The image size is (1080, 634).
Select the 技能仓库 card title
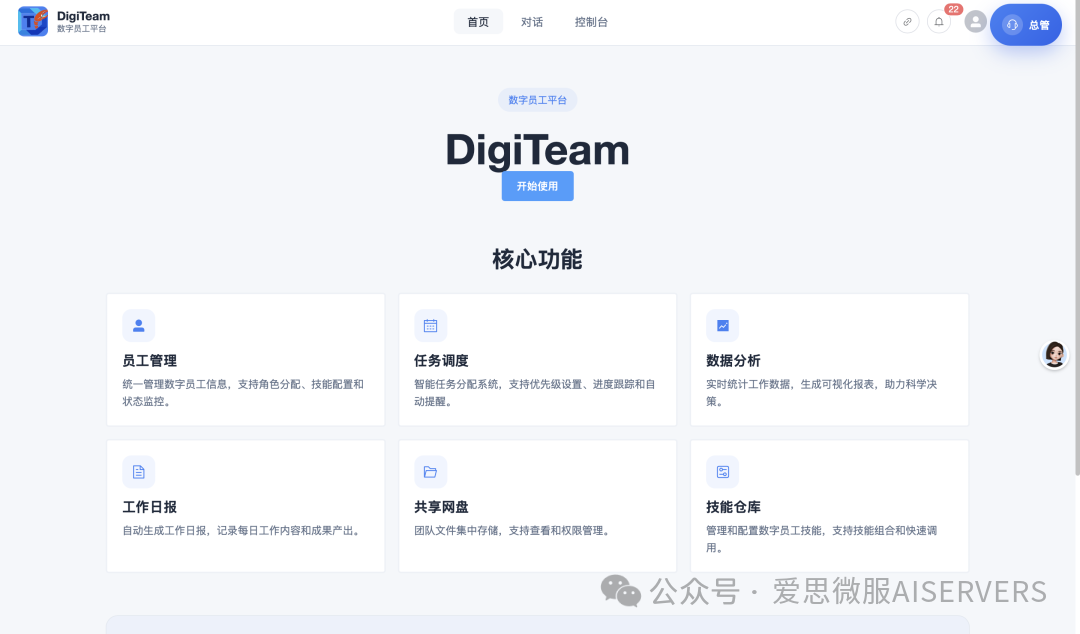point(734,507)
